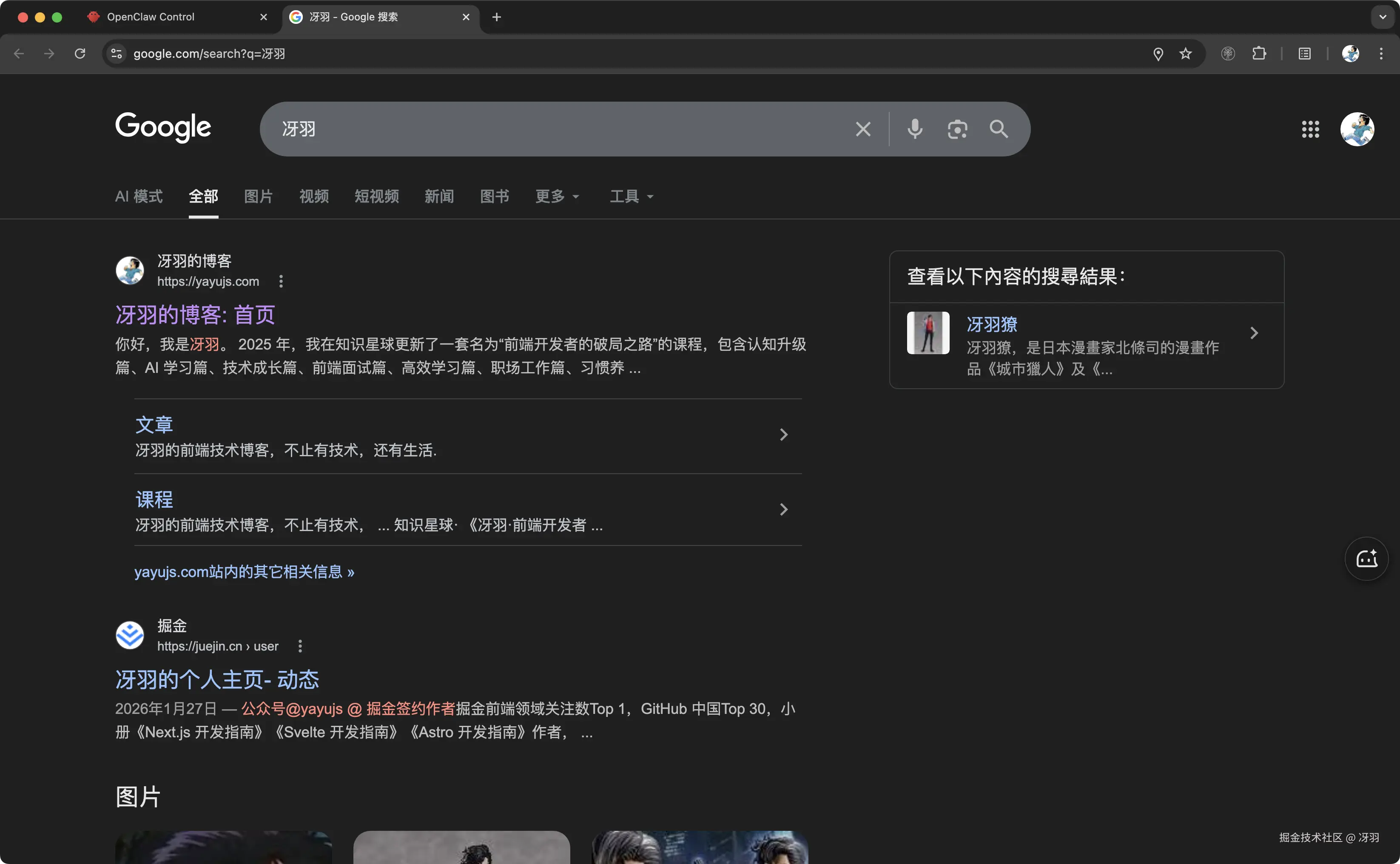Switch to the 图片 search tab
Image resolution: width=1400 pixels, height=864 pixels.
pos(258,196)
